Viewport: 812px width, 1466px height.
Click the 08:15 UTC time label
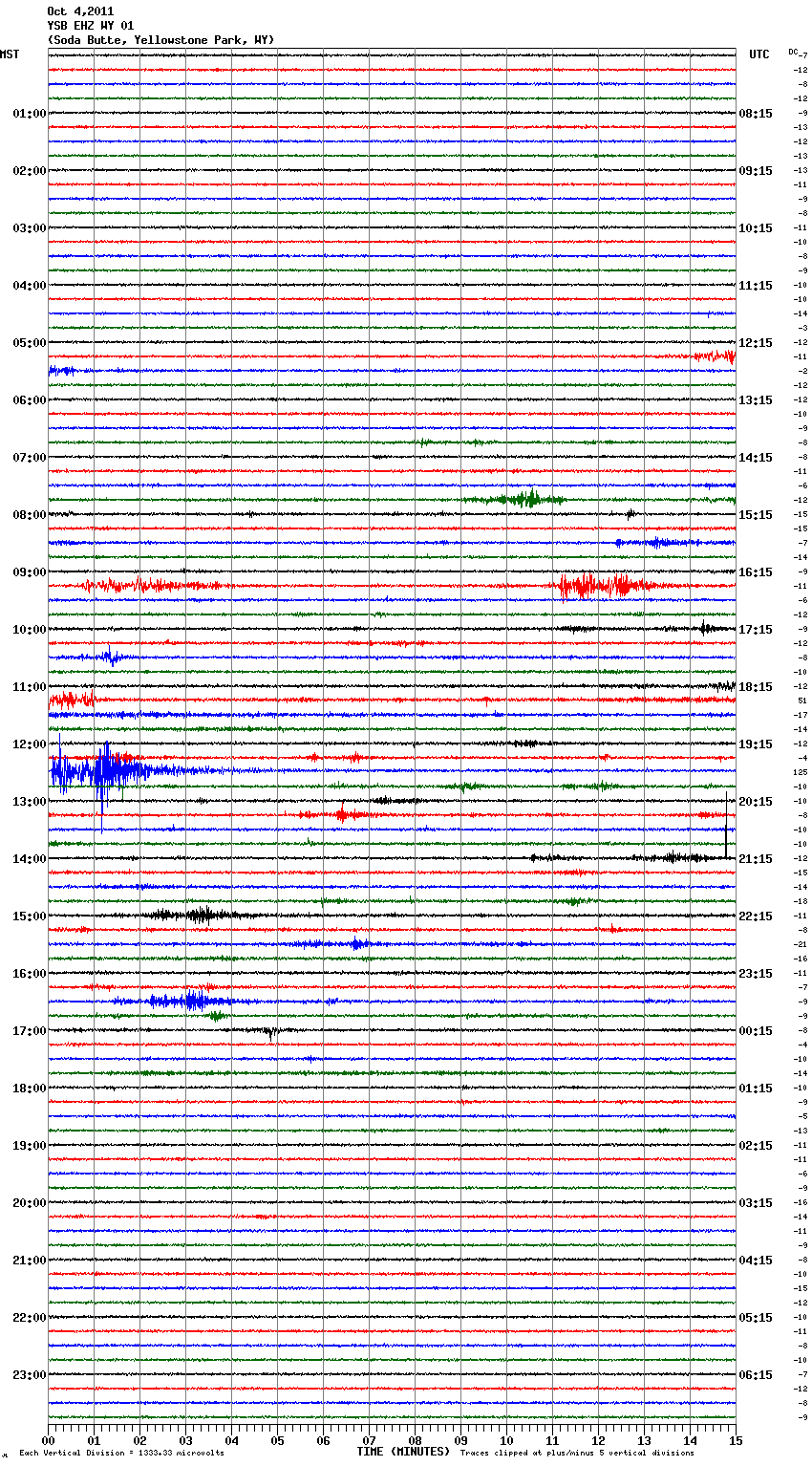[x=756, y=114]
